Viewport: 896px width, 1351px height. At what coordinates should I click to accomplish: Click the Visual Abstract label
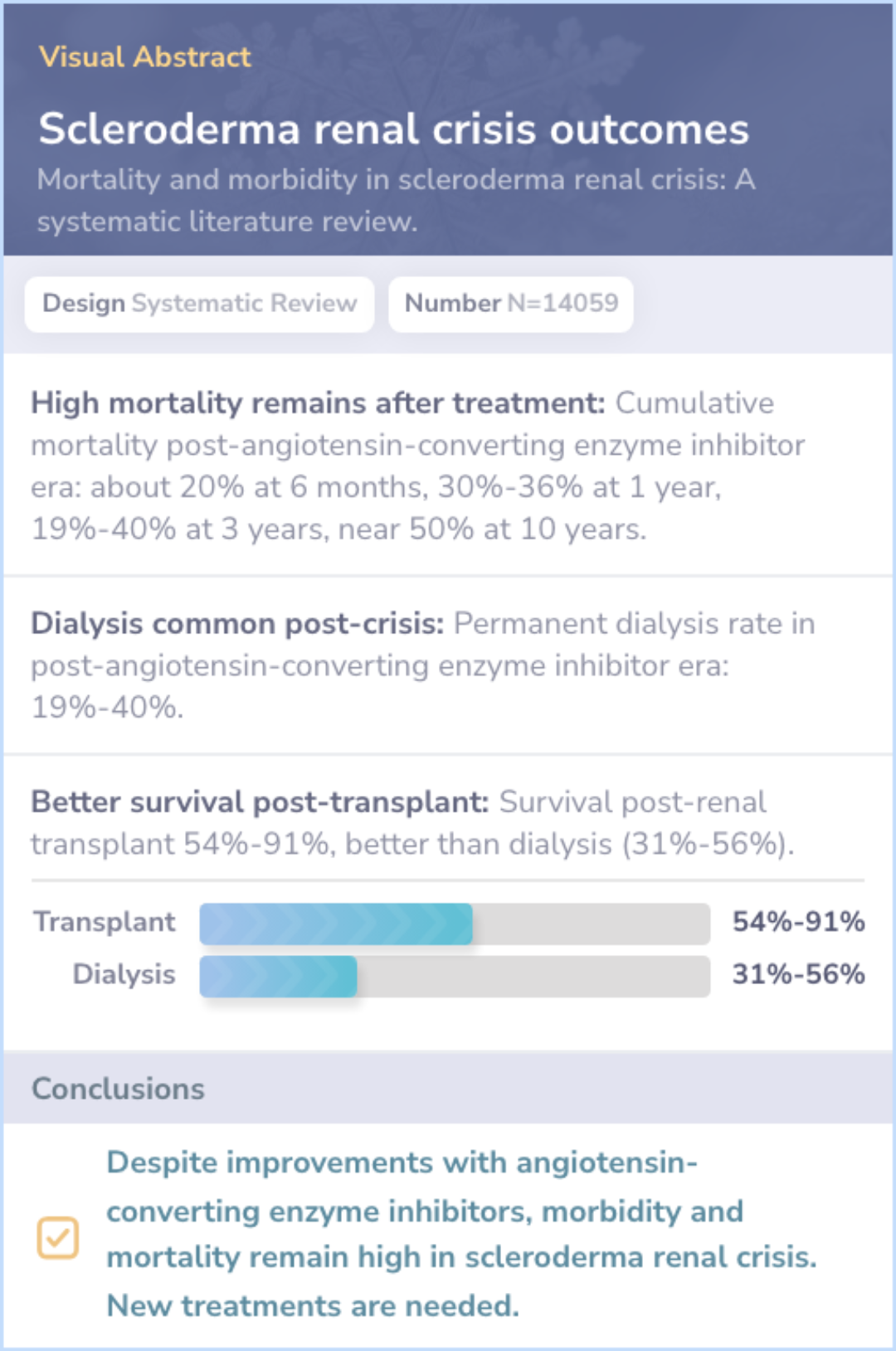[x=144, y=56]
